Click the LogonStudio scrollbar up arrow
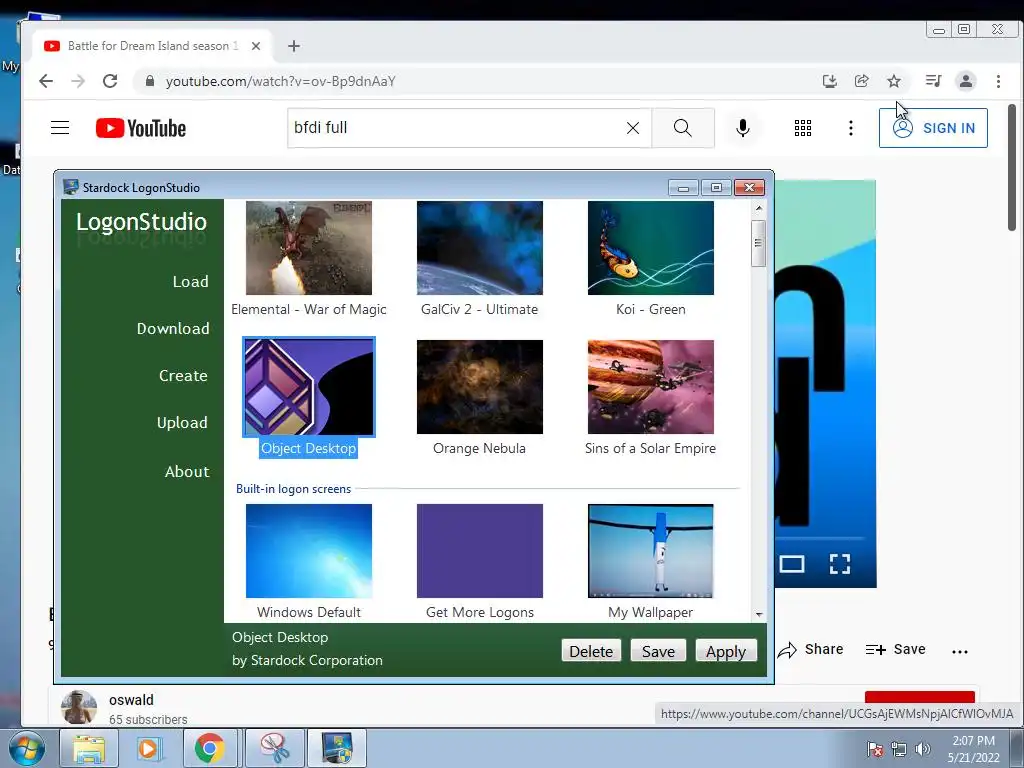This screenshot has width=1024, height=768. [x=758, y=208]
